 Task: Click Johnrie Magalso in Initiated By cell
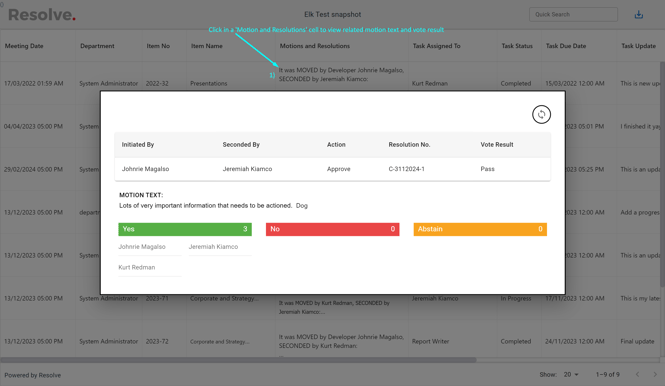145,169
